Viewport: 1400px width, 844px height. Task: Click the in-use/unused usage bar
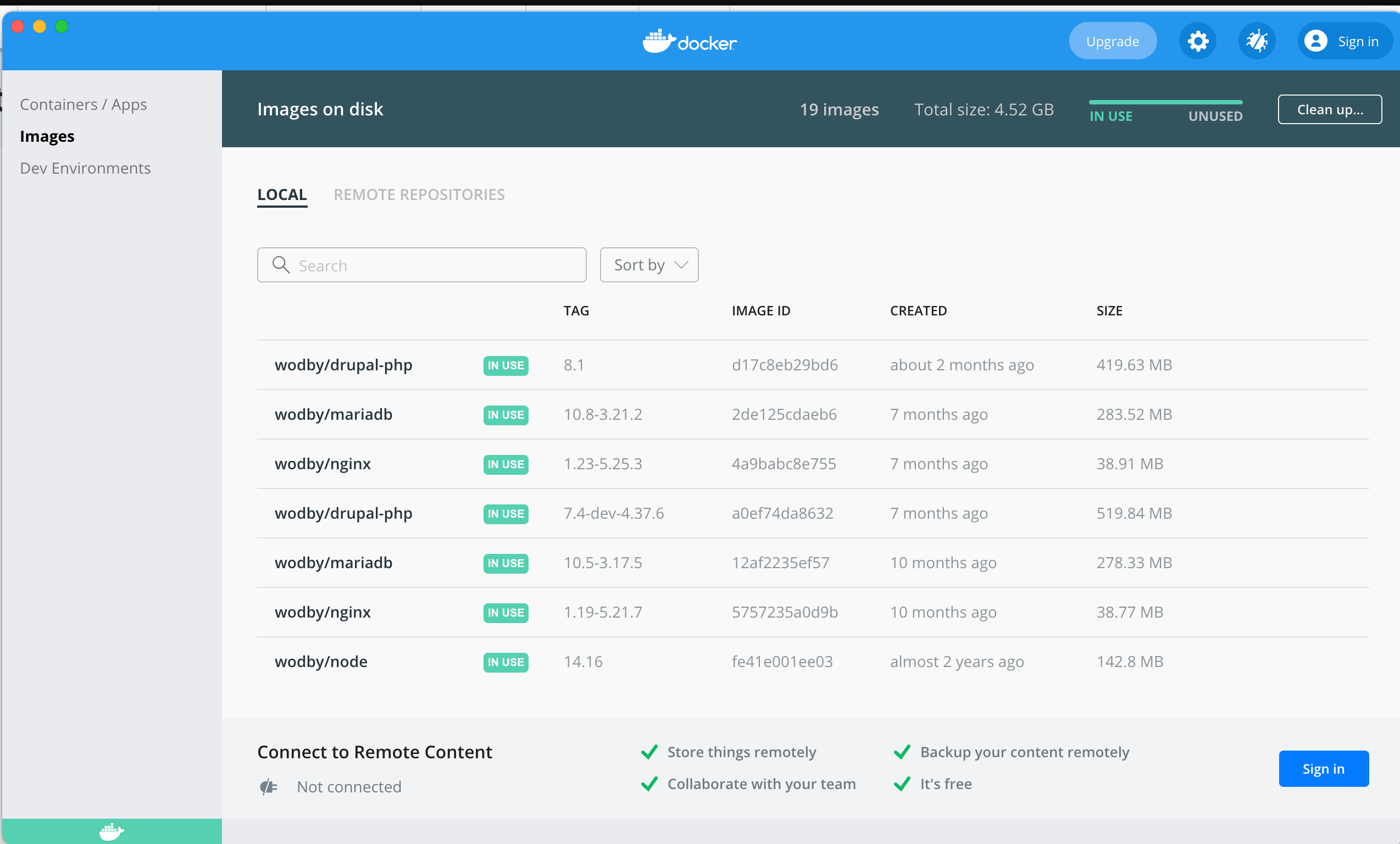click(1165, 102)
